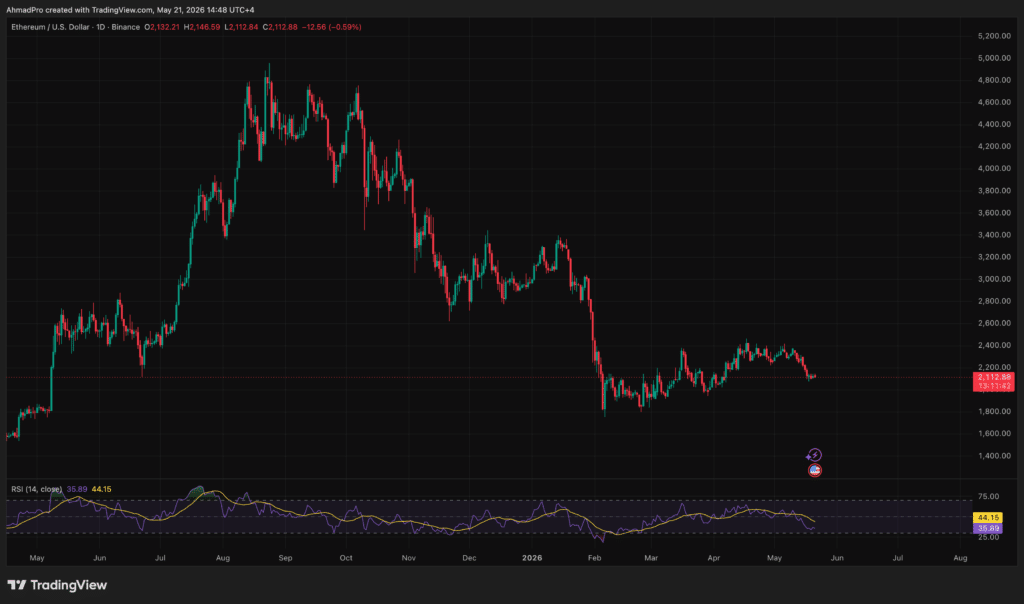The height and width of the screenshot is (604, 1024).
Task: Click the 3,200.00 price axis label
Action: [994, 257]
